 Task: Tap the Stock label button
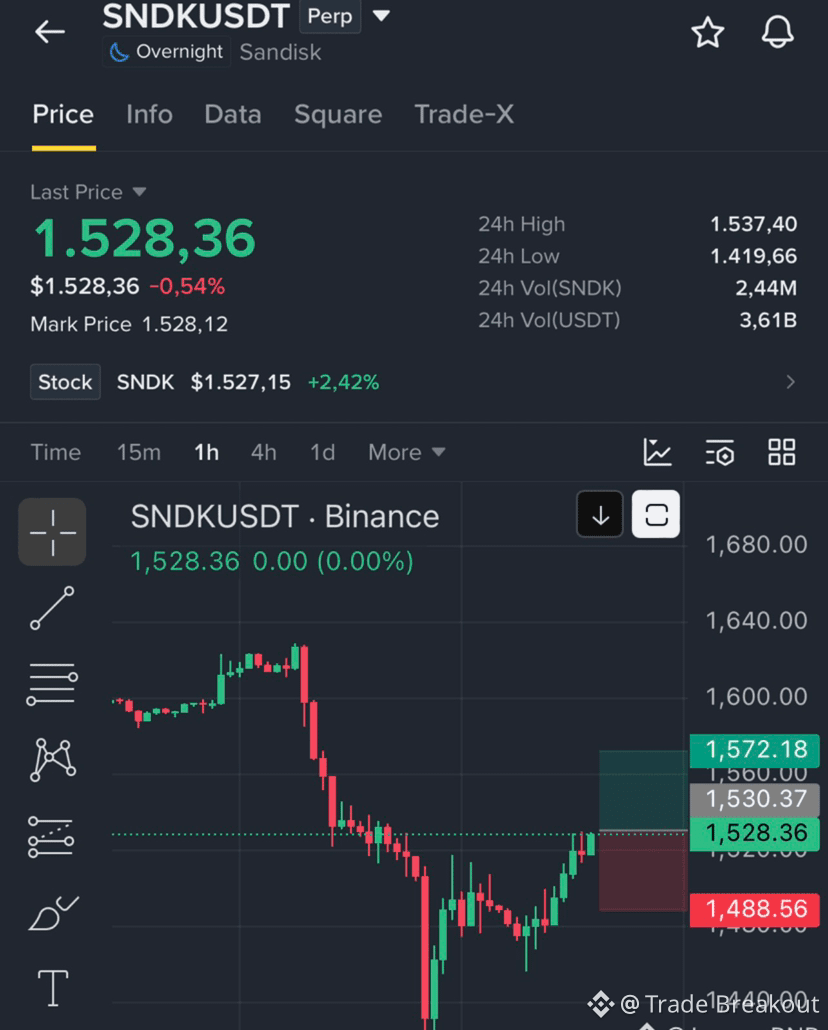pos(65,382)
